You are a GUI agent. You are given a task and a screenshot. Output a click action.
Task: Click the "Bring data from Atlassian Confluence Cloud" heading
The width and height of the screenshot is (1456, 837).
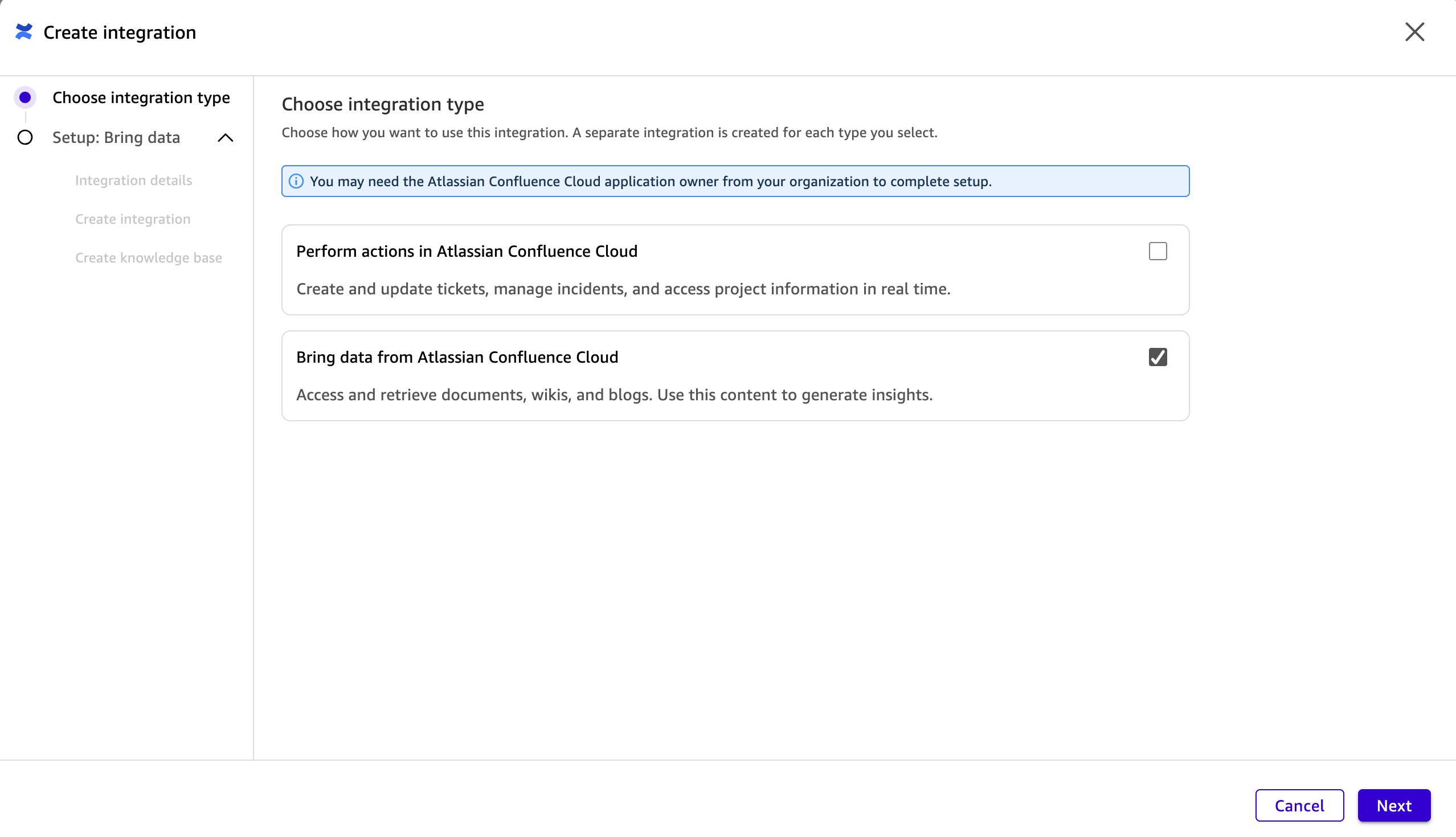pyautogui.click(x=457, y=356)
